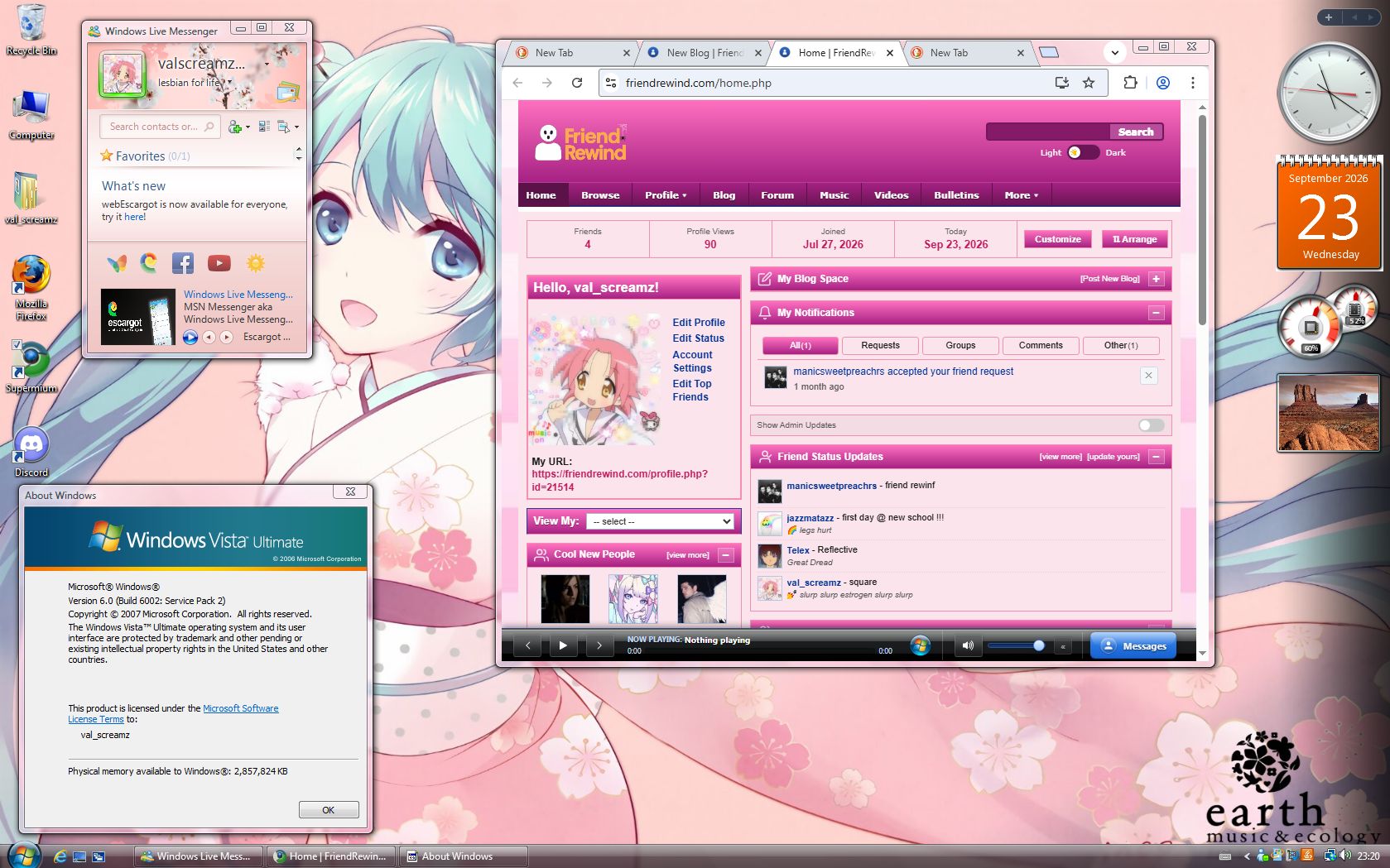Open Messages in the player bar
Image resolution: width=1390 pixels, height=868 pixels.
tap(1133, 646)
